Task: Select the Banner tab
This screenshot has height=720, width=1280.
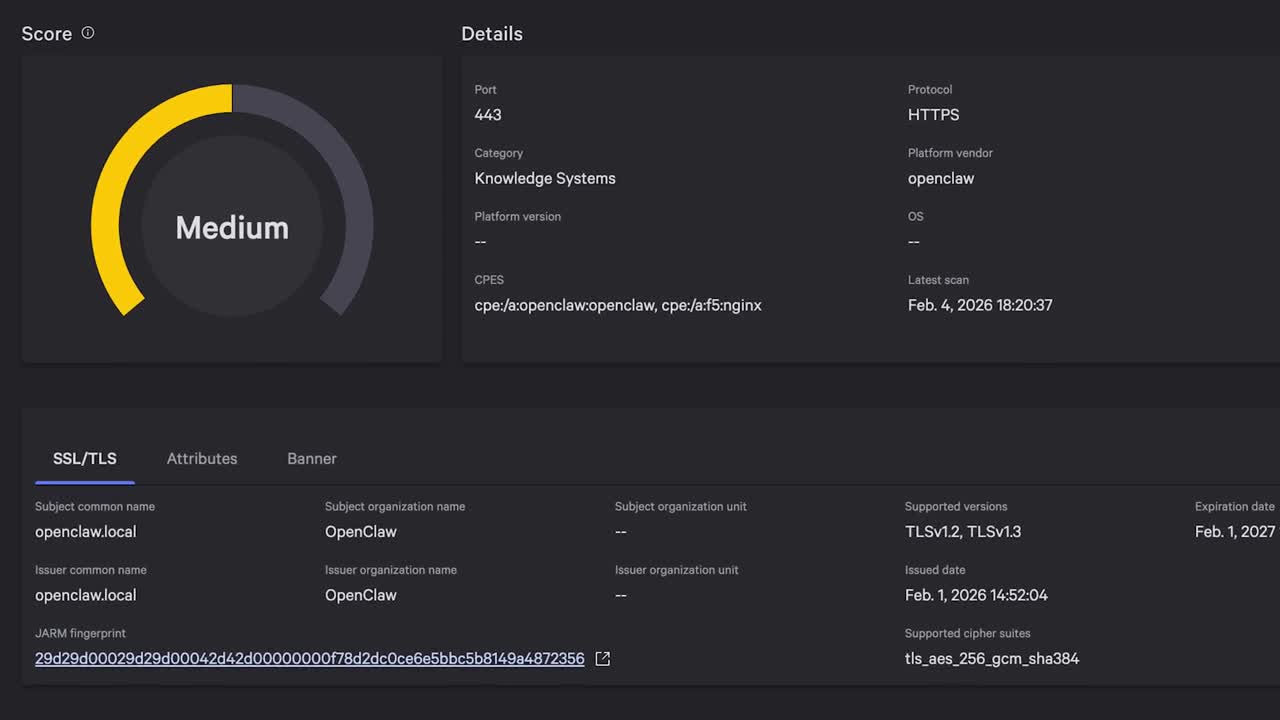Action: tap(312, 459)
